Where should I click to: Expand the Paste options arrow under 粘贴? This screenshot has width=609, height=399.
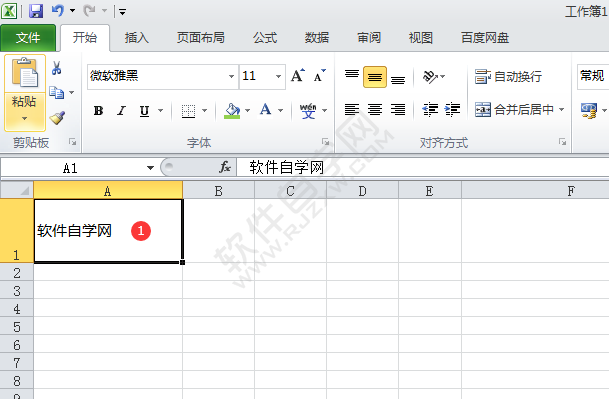point(25,118)
